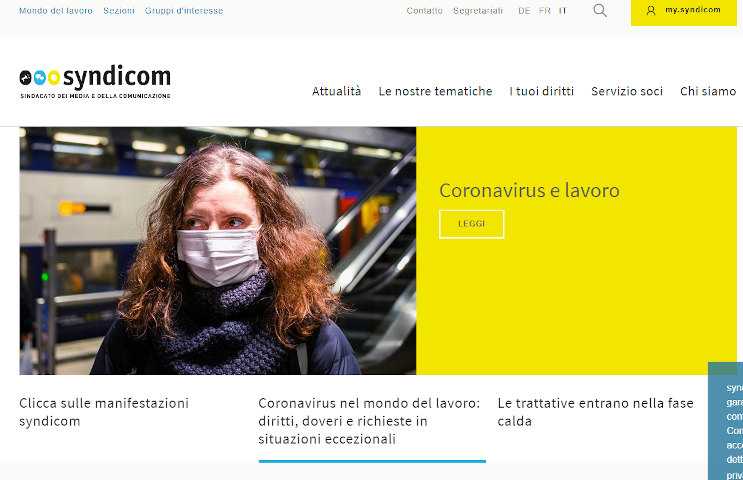Click the masked woman hero image
This screenshot has width=743, height=480.
click(217, 251)
